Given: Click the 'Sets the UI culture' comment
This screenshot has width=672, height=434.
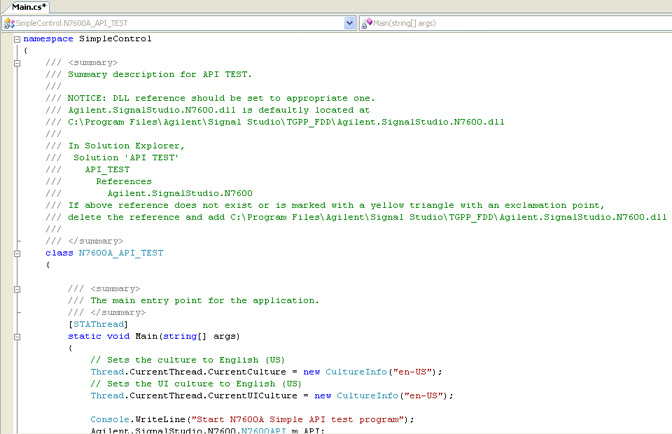Looking at the screenshot, I should (x=196, y=384).
